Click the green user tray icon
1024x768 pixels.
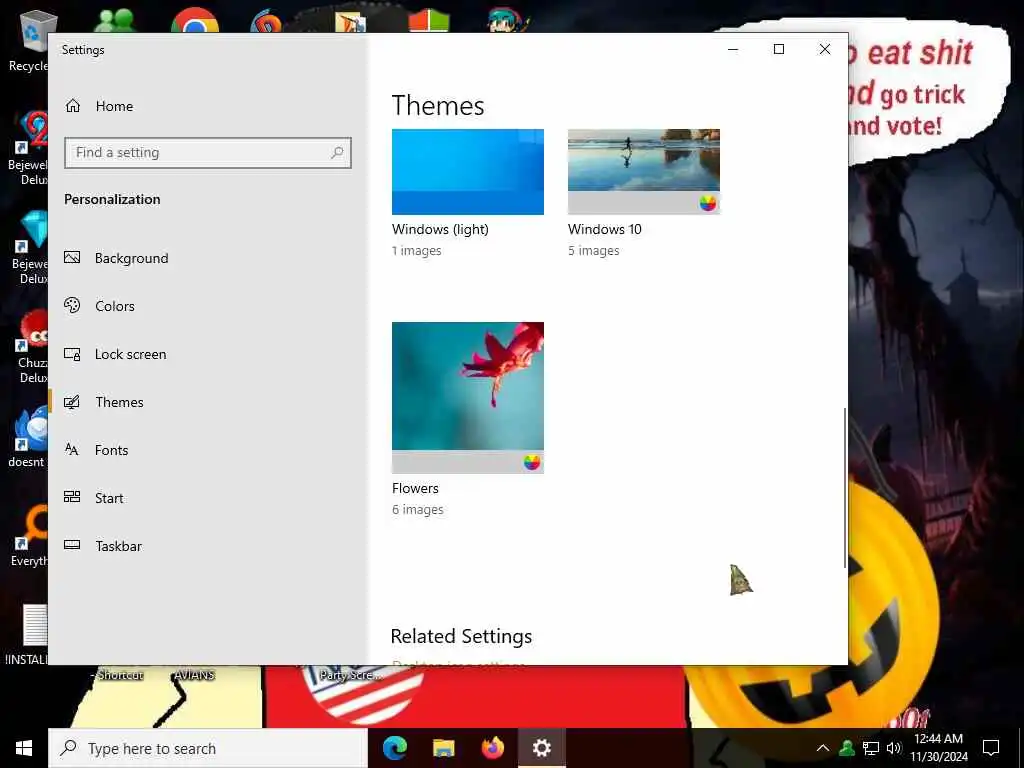[847, 748]
